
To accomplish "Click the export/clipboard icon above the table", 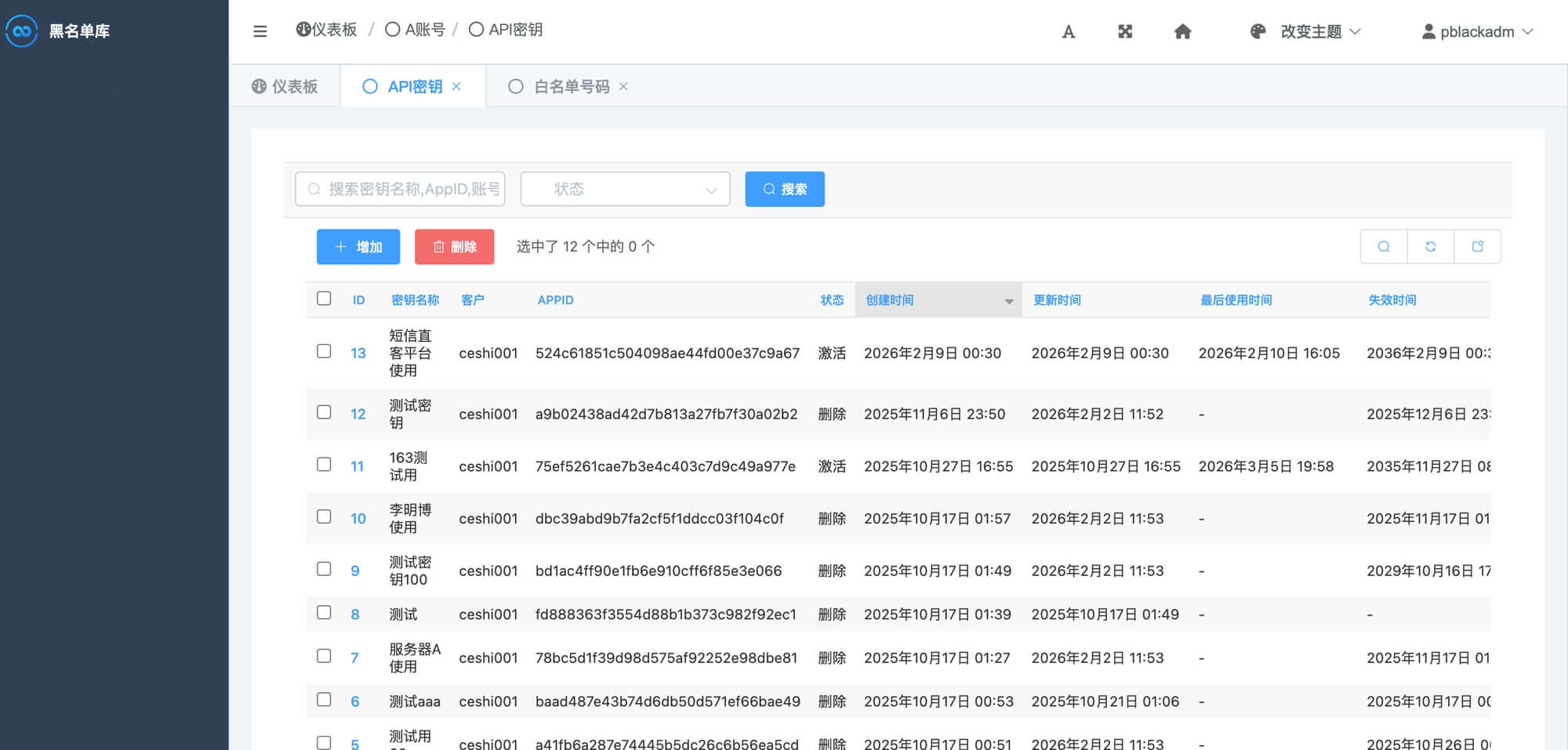I will 1478,246.
